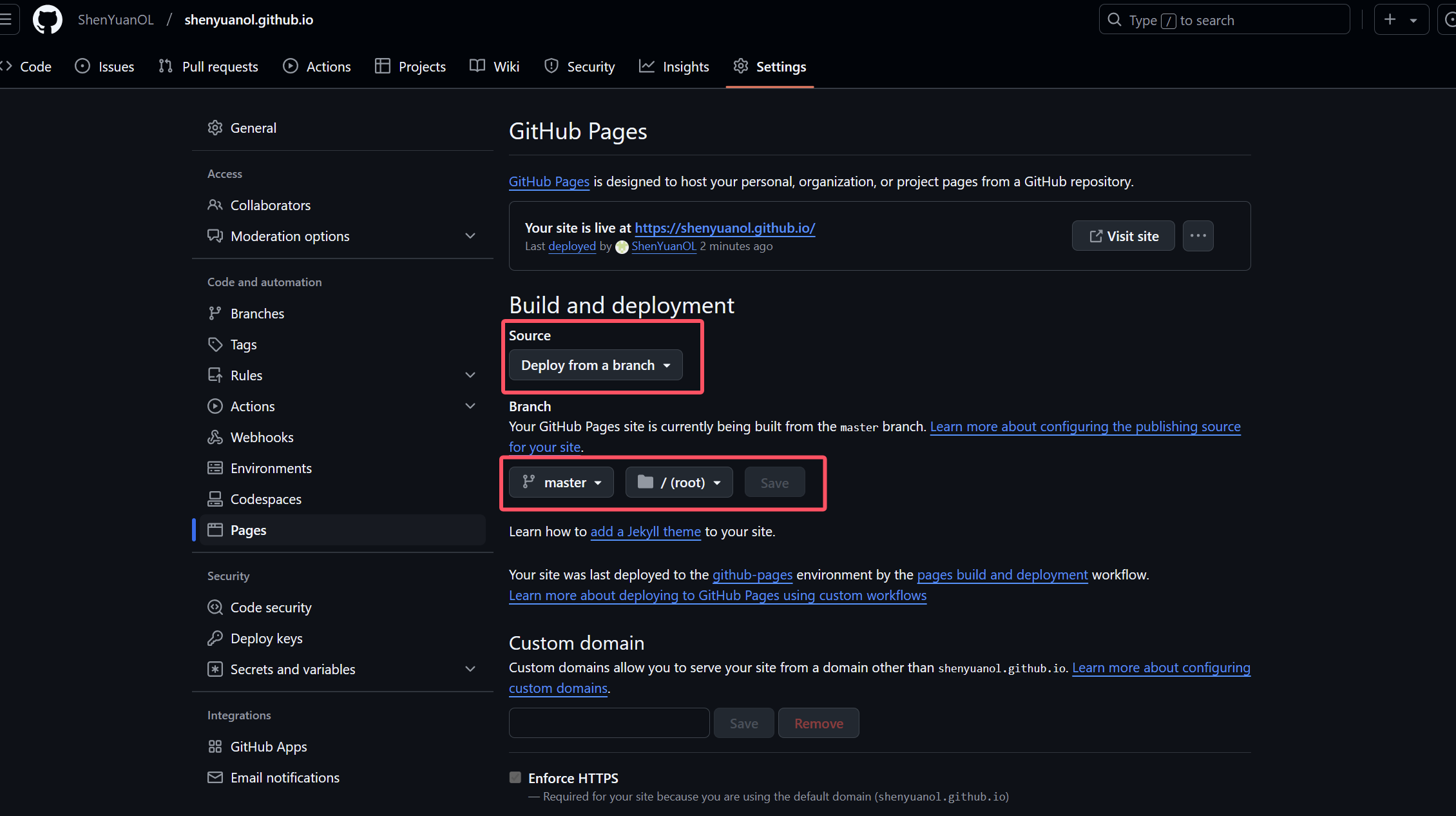Open the hamburger menu icon at top left

point(6,19)
